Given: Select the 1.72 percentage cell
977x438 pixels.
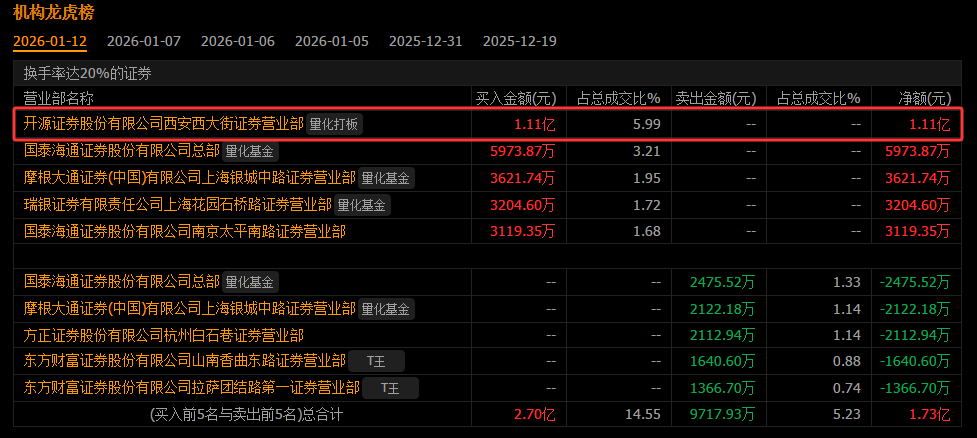Looking at the screenshot, I should pos(649,205).
